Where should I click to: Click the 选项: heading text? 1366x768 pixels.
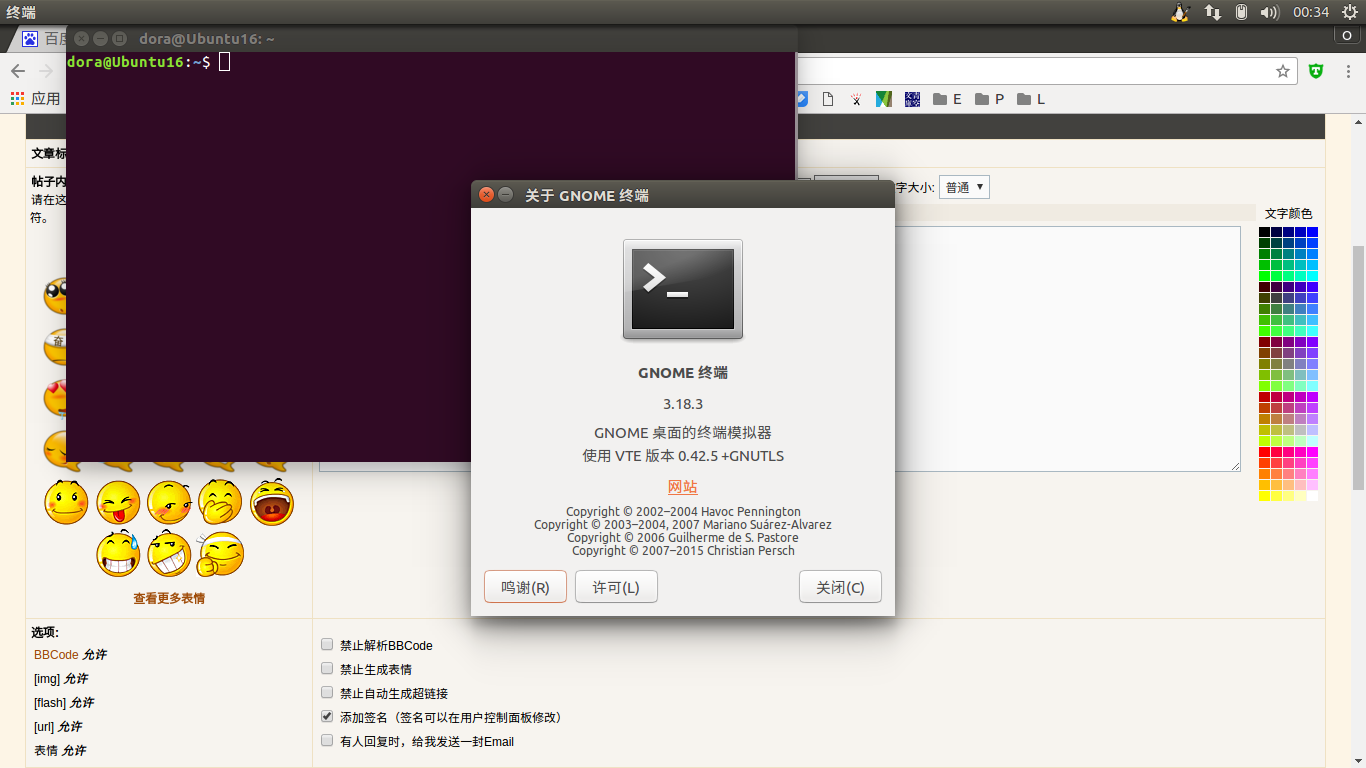(x=45, y=632)
